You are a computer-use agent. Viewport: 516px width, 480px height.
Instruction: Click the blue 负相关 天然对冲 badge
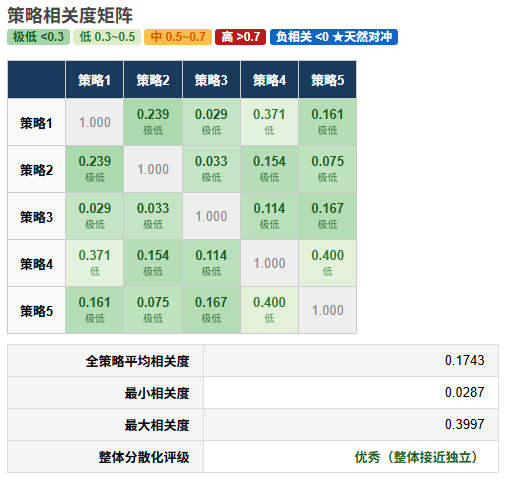point(334,37)
